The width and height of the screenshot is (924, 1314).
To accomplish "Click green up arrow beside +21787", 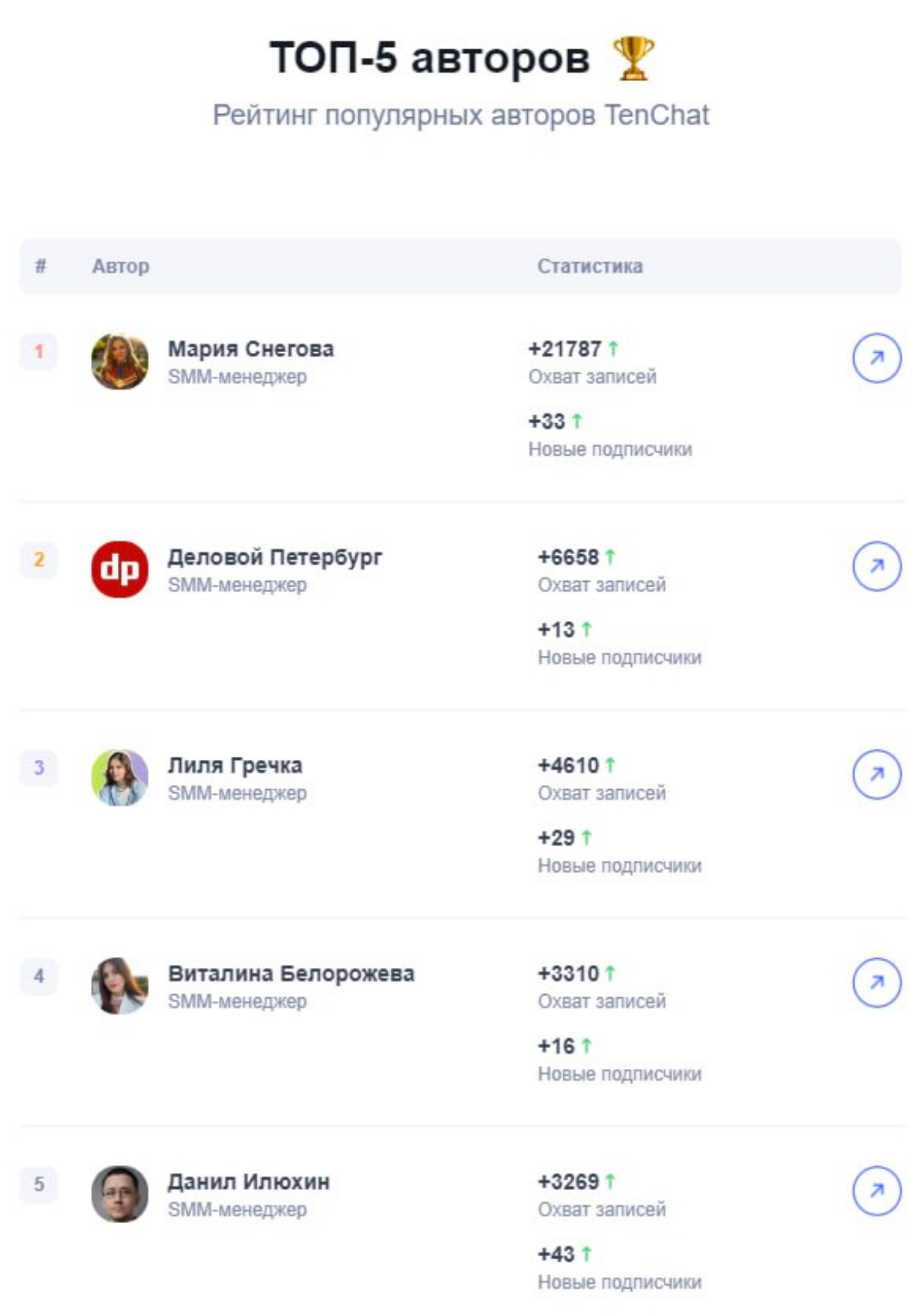I will [x=613, y=348].
